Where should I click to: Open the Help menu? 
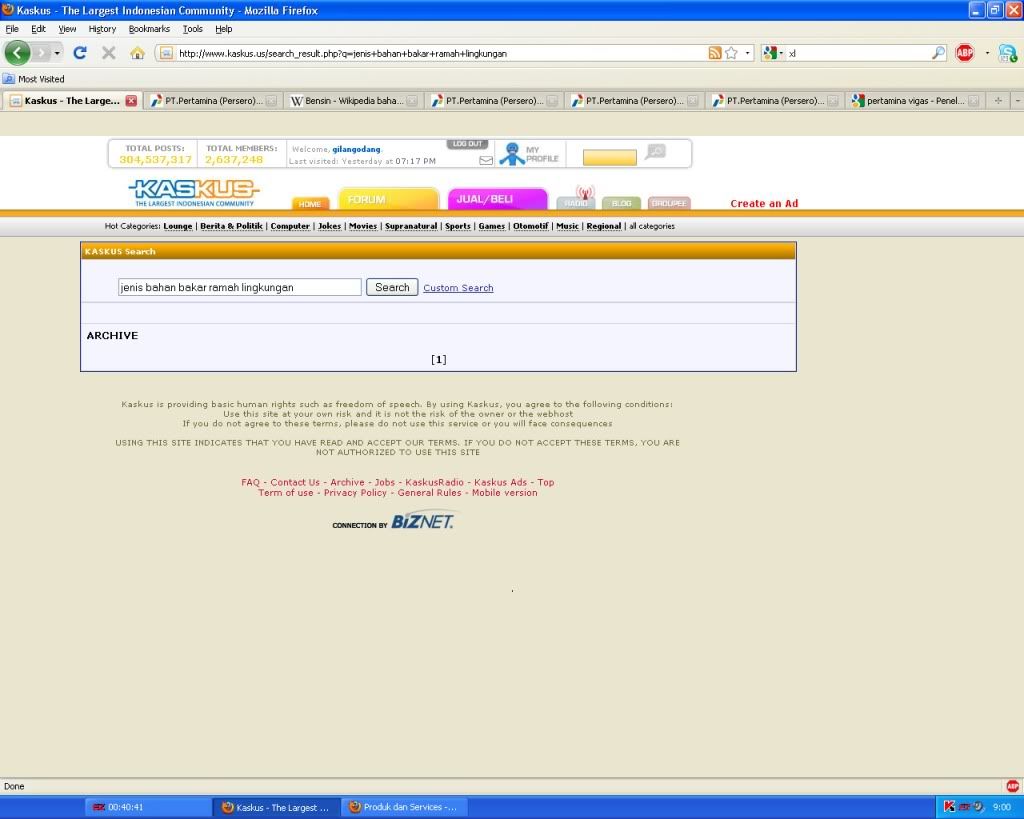(x=223, y=29)
